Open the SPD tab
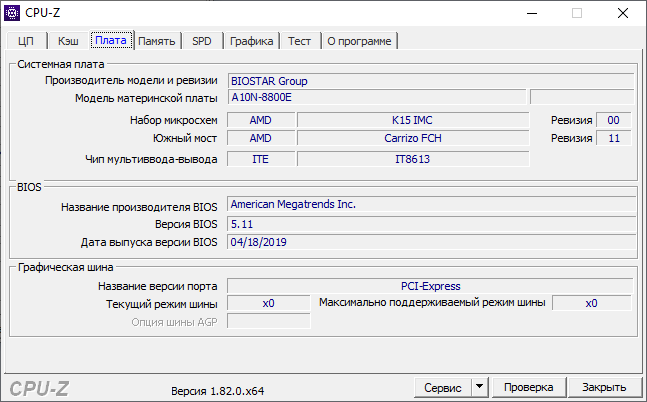This screenshot has width=647, height=402. click(202, 41)
